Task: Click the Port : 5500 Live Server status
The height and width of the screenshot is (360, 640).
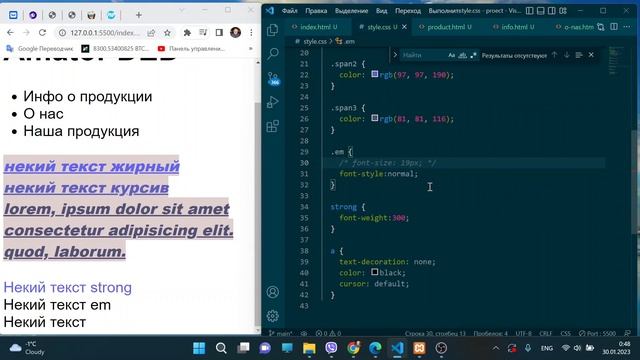Action: pos(597,333)
